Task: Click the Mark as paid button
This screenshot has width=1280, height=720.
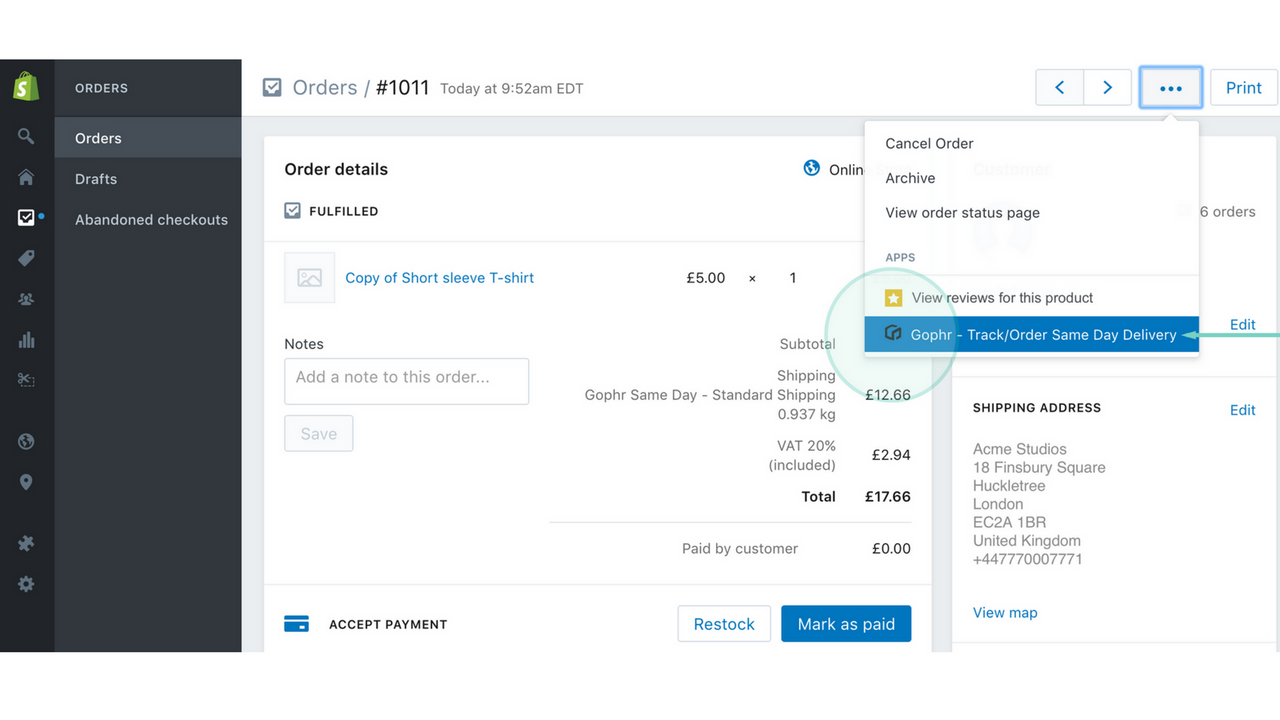Action: pyautogui.click(x=846, y=623)
